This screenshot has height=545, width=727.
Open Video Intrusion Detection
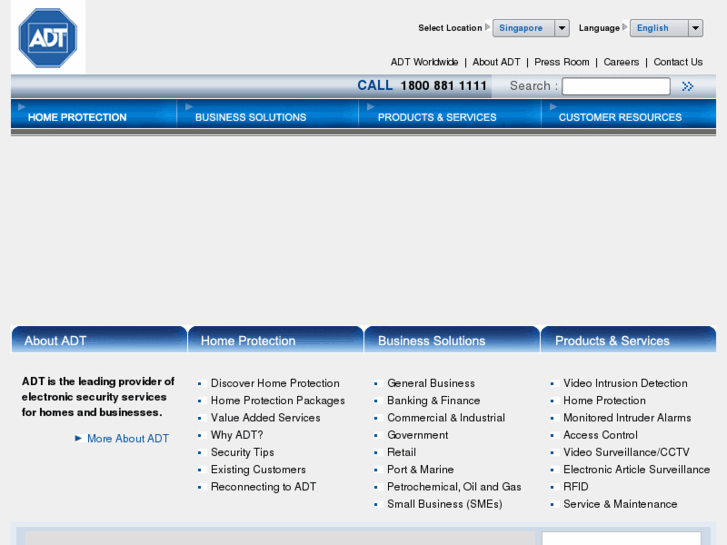click(x=625, y=384)
